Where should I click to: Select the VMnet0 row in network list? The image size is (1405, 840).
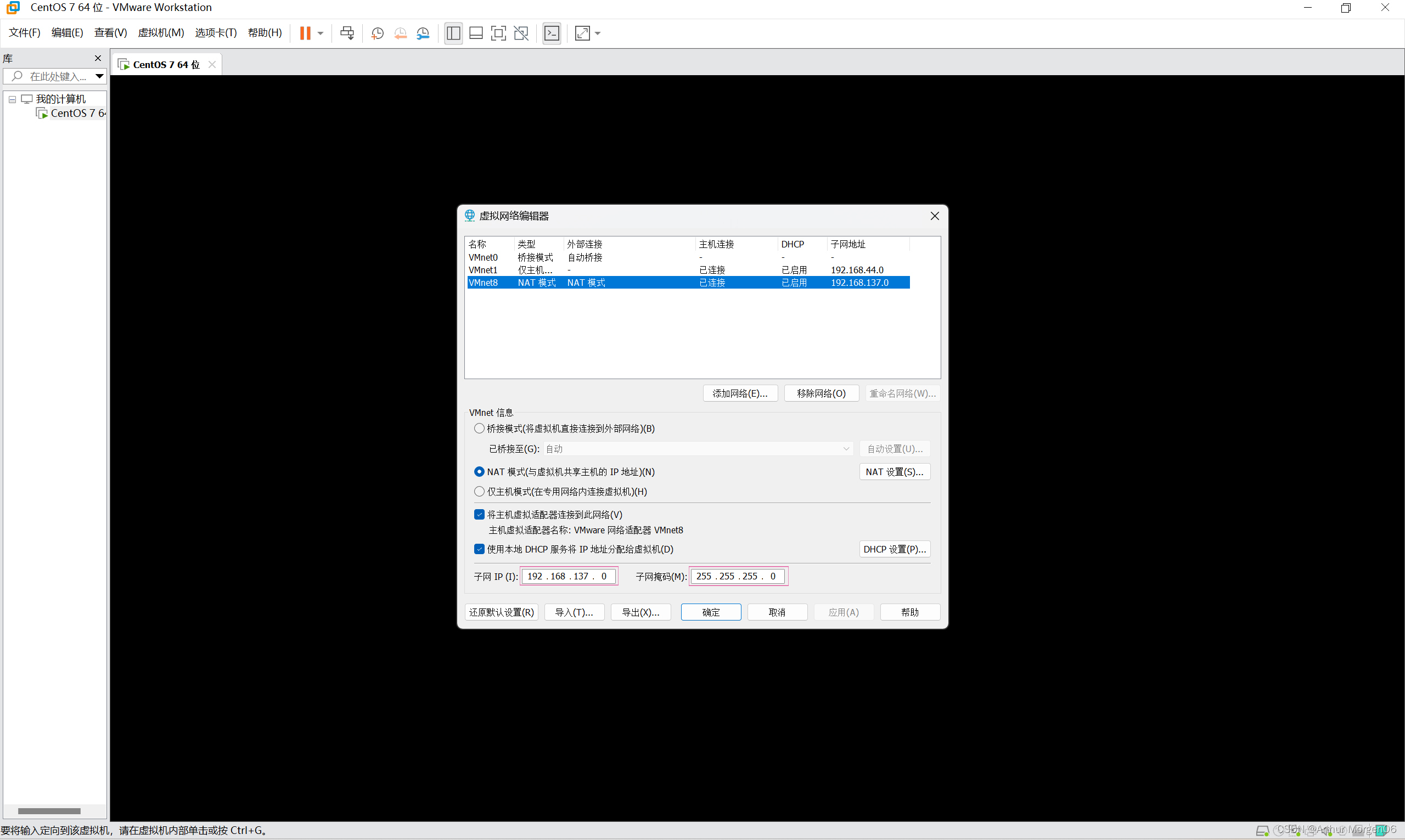pyautogui.click(x=688, y=257)
